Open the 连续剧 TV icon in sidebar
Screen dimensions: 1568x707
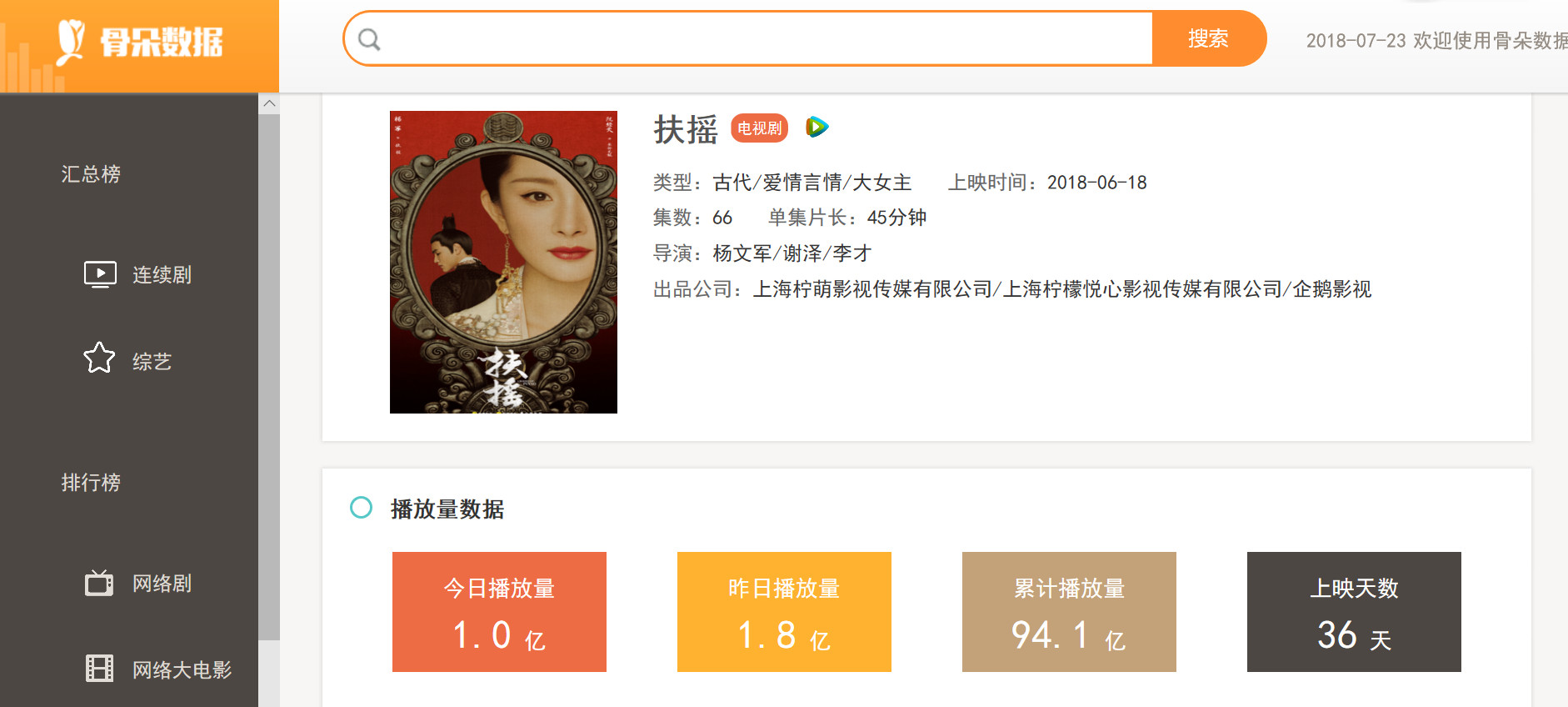tap(100, 274)
